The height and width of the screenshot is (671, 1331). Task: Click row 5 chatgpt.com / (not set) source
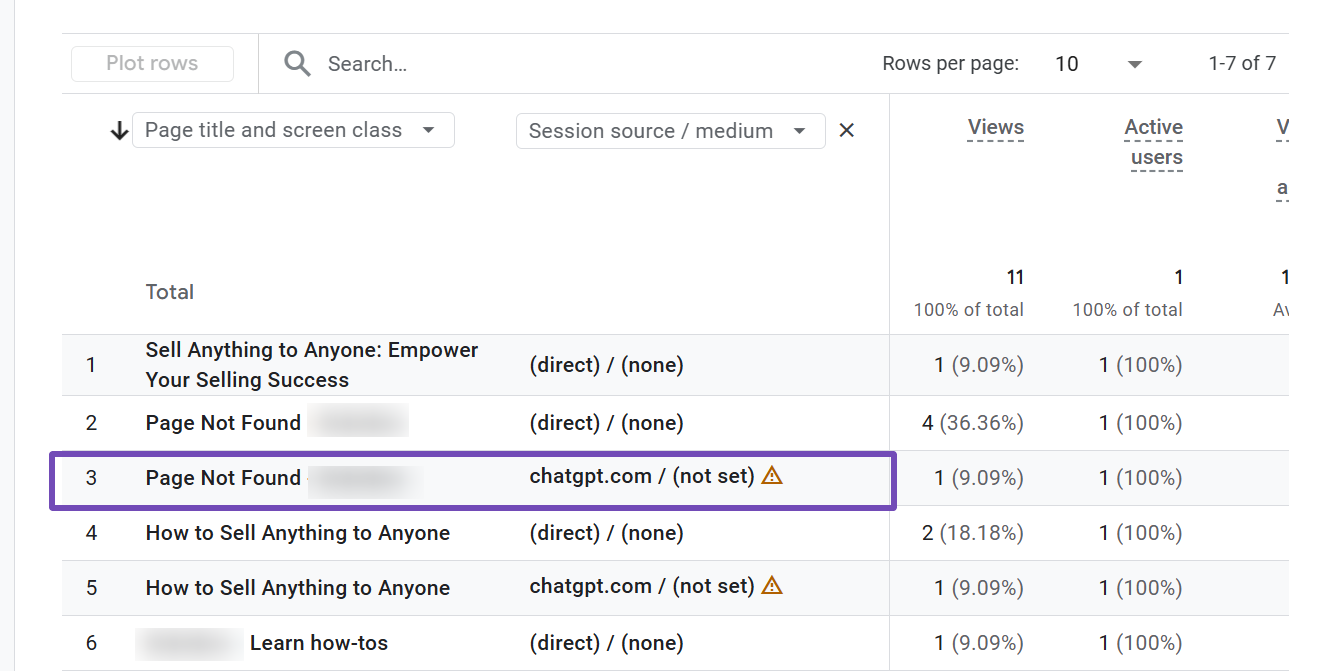coord(641,587)
